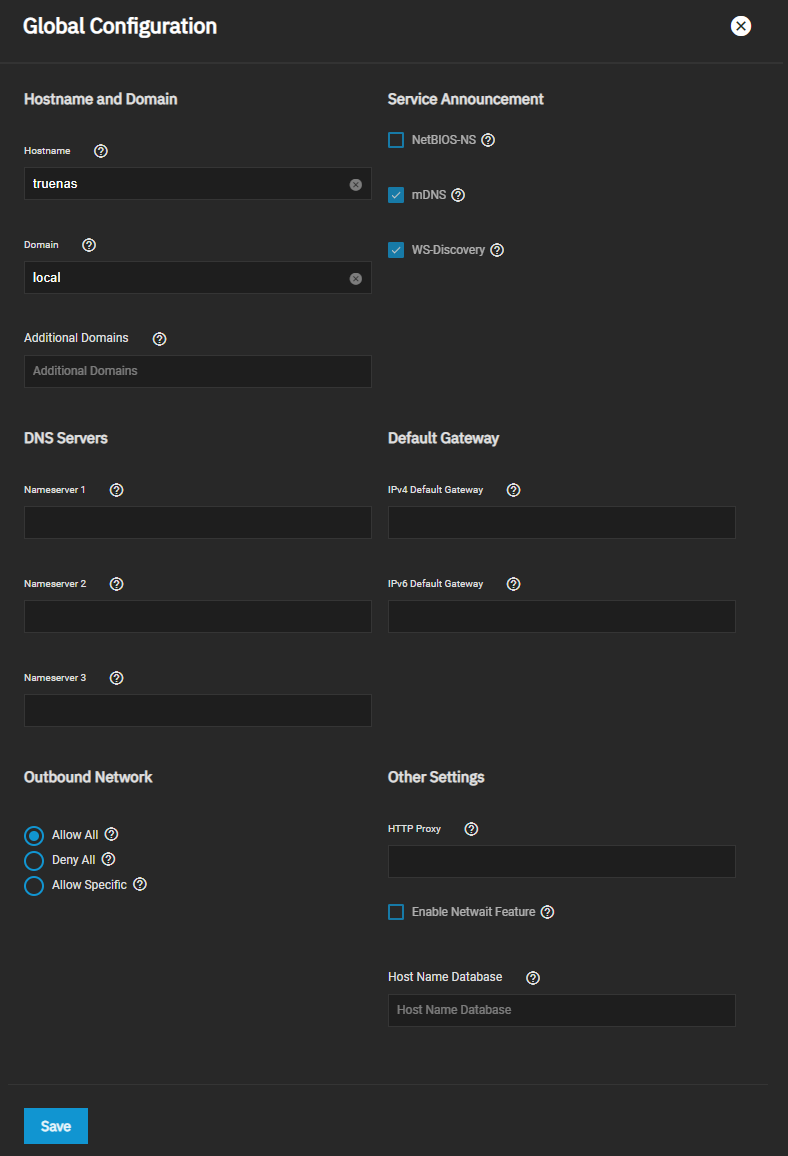
Task: Focus the IPv4 Default Gateway field
Action: 562,522
